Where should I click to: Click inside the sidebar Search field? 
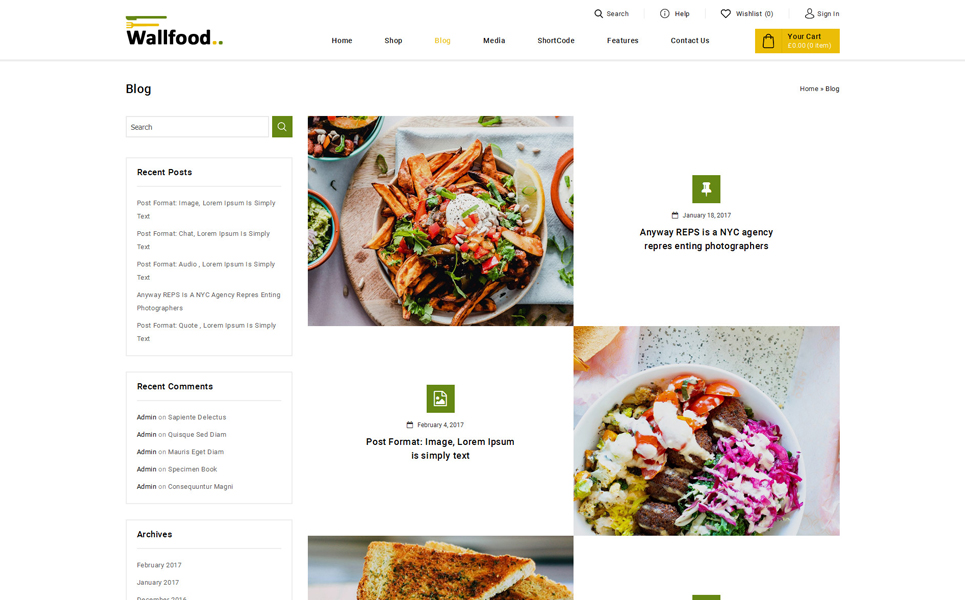[197, 127]
